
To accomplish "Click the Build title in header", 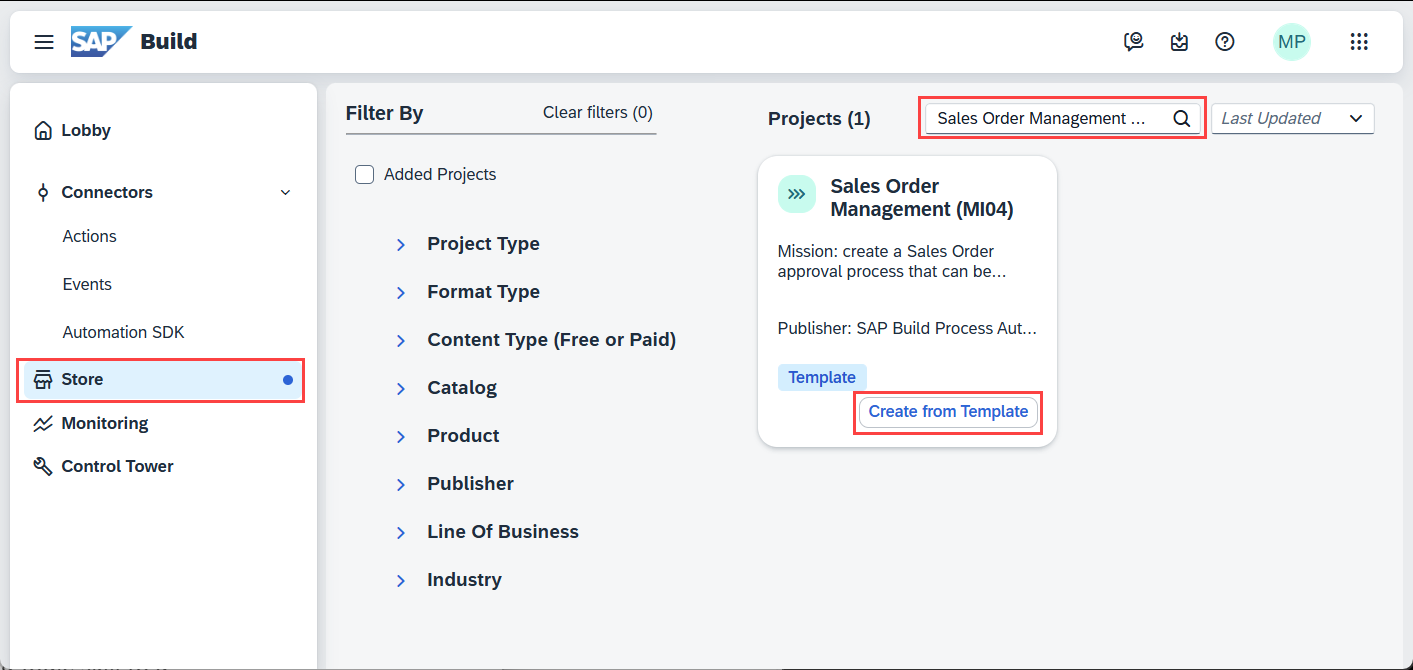I will (169, 42).
